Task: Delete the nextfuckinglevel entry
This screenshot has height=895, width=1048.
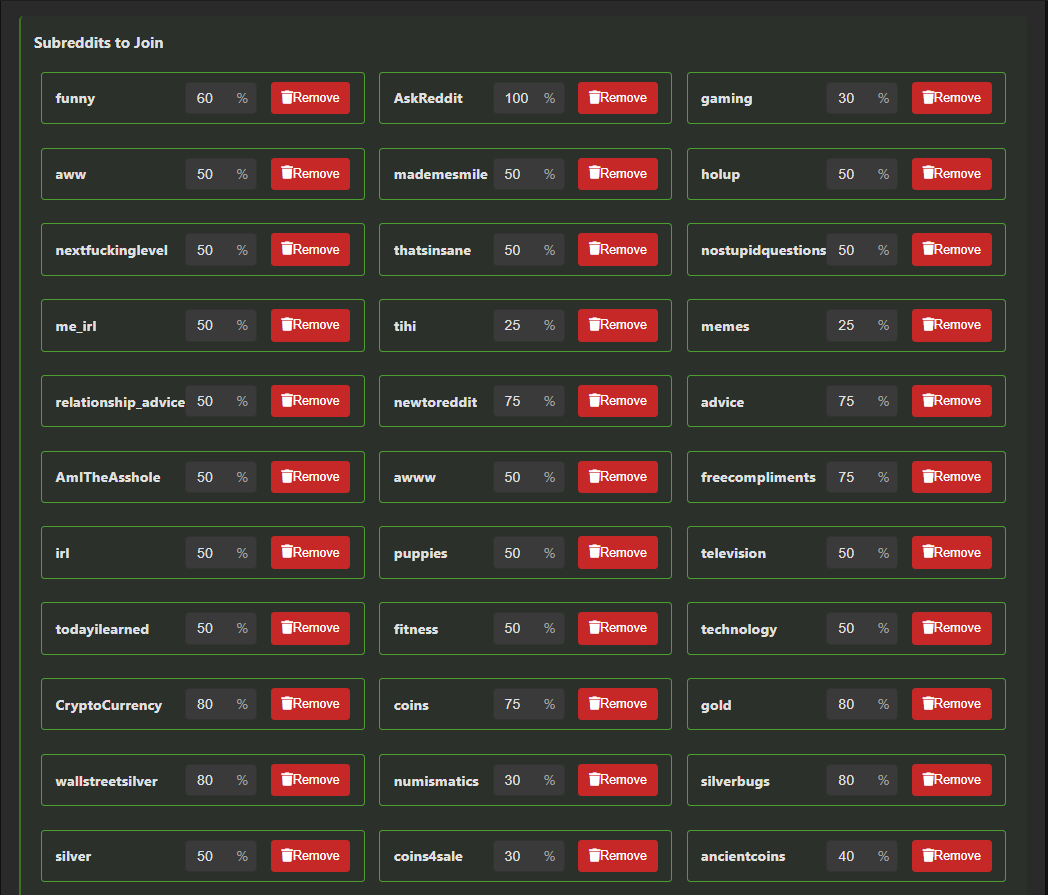Action: (310, 249)
